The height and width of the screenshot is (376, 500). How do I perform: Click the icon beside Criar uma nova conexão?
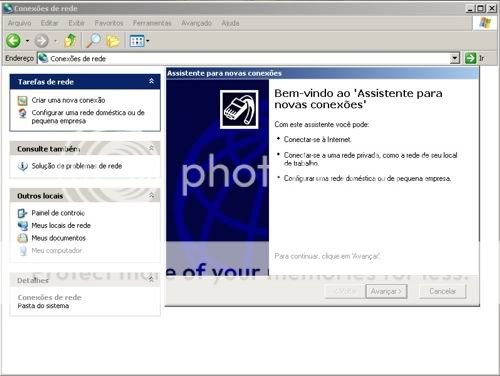tap(23, 100)
